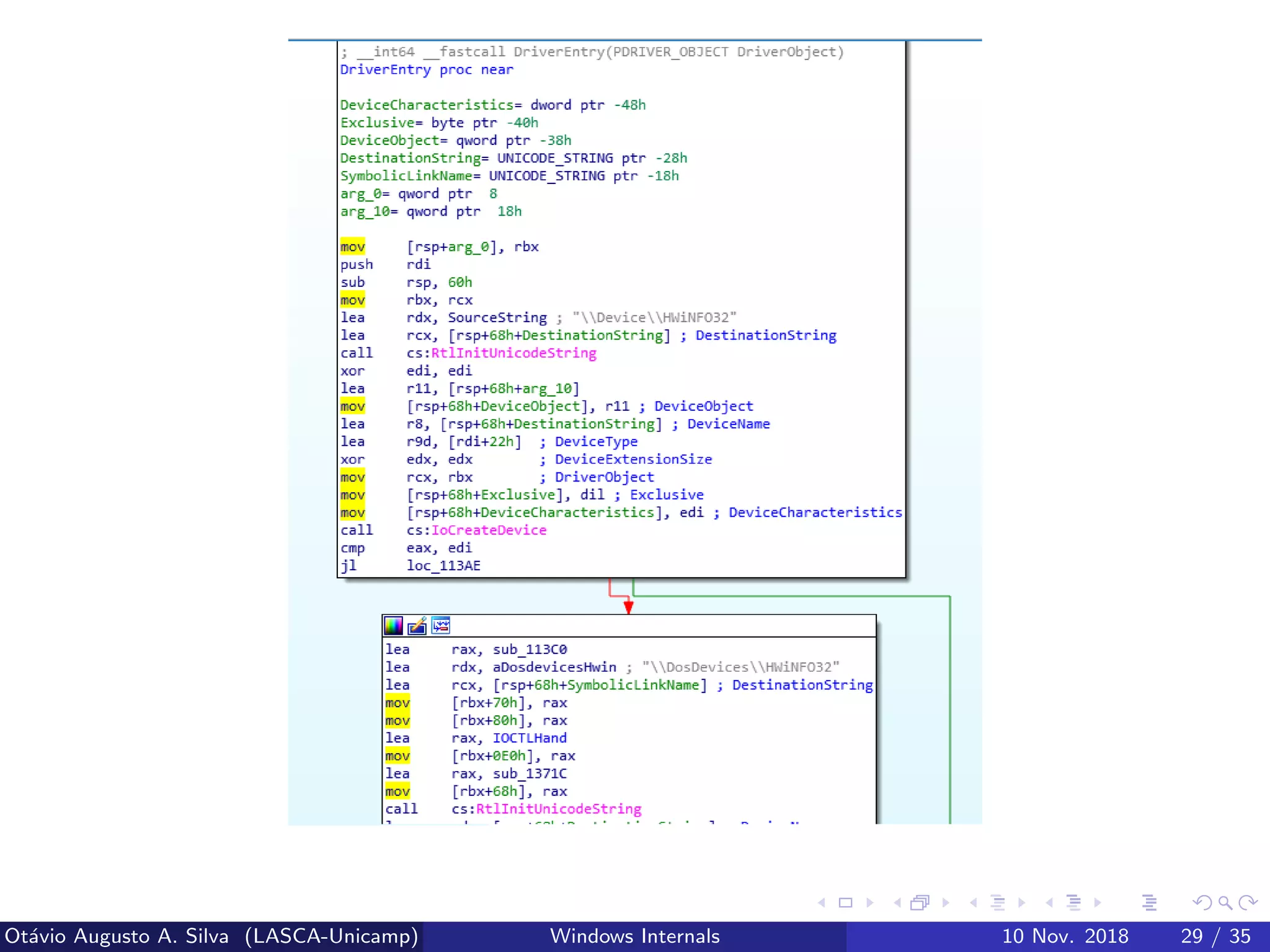Click the DeviceExtensionSize comment

click(626, 459)
